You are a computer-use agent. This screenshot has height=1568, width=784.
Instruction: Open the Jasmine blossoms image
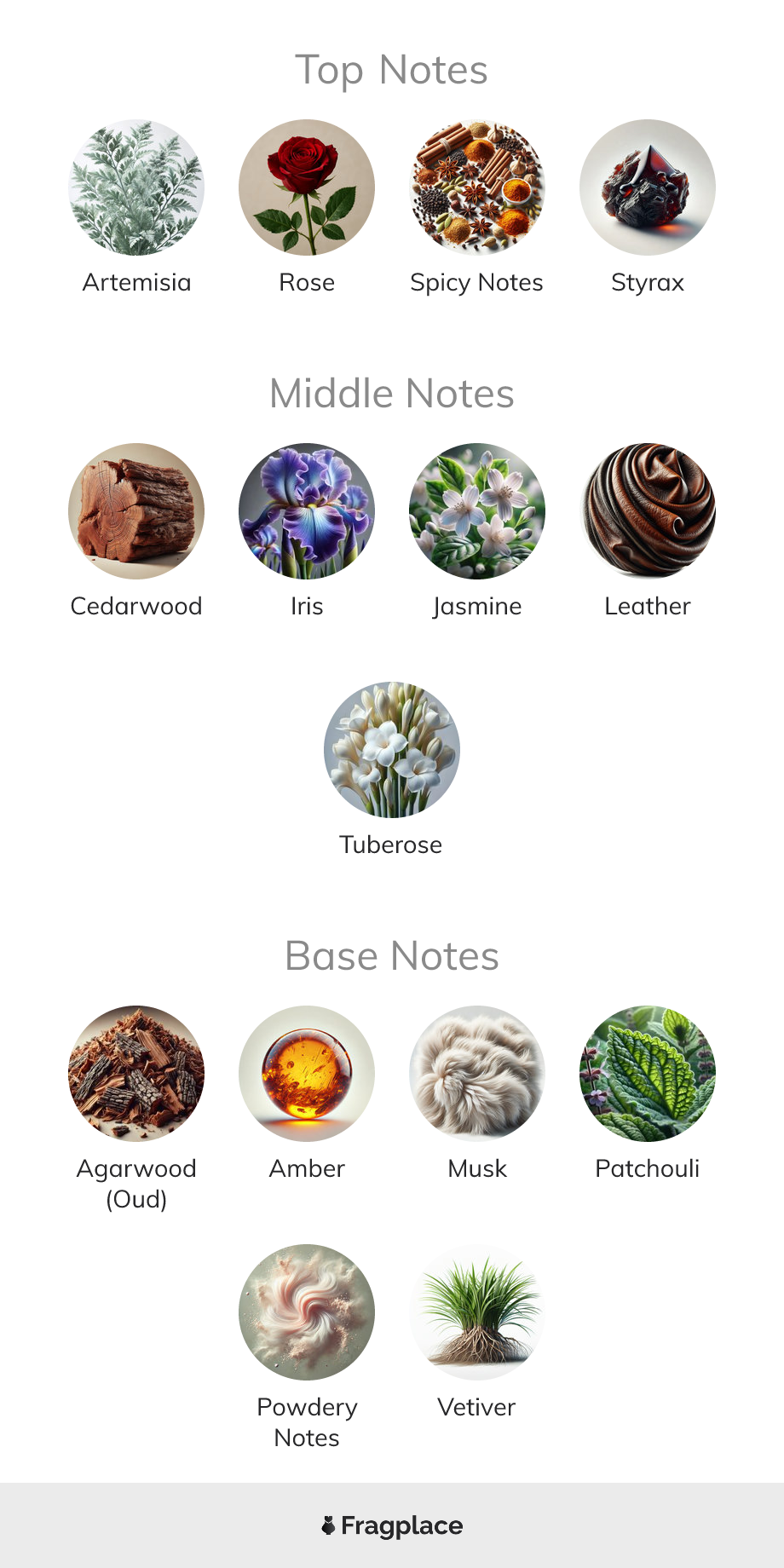pyautogui.click(x=477, y=511)
